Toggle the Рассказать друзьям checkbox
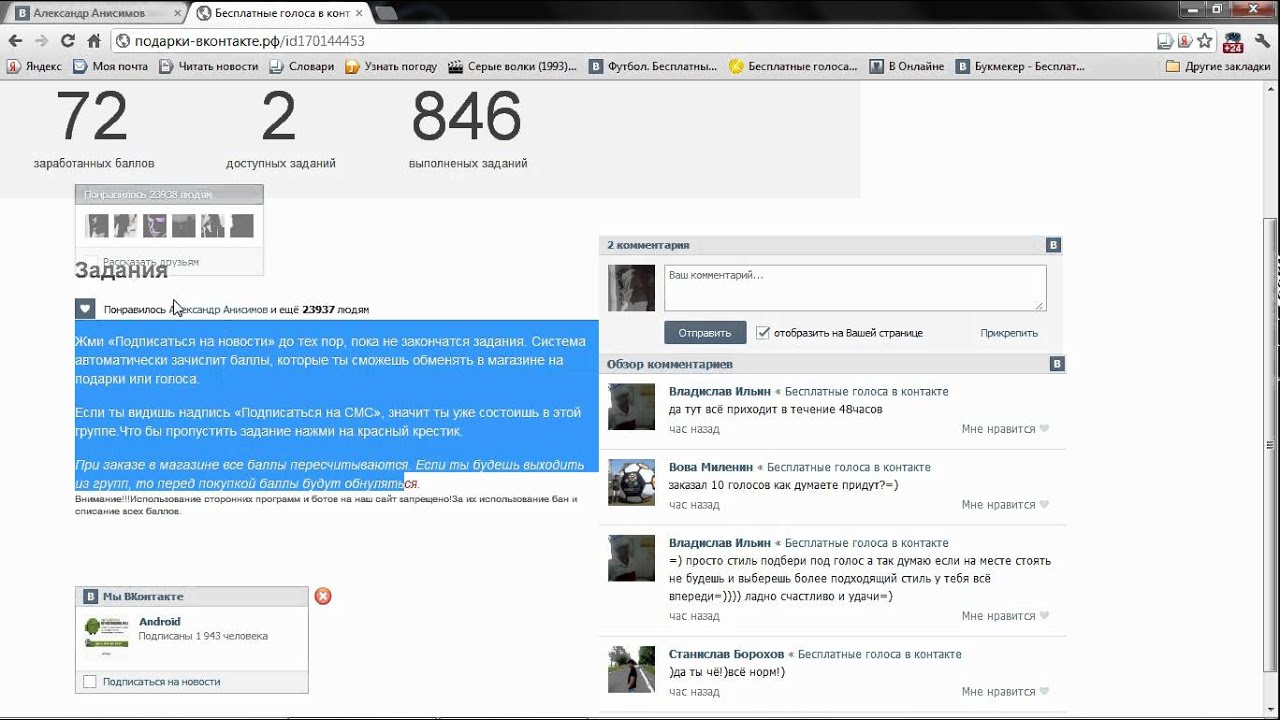The width and height of the screenshot is (1280, 720). pos(91,262)
